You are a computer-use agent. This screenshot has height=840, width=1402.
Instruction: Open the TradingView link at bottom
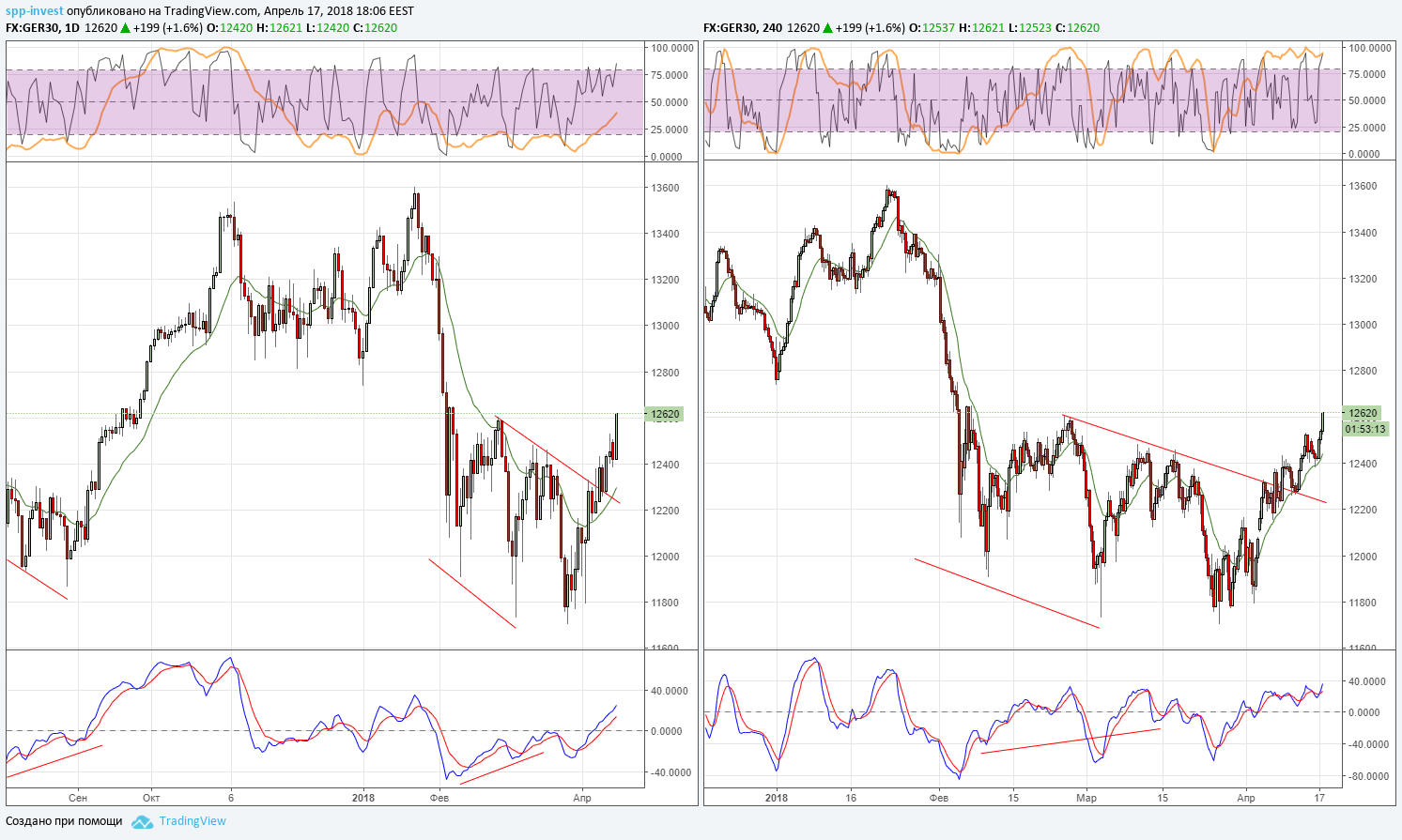193,821
